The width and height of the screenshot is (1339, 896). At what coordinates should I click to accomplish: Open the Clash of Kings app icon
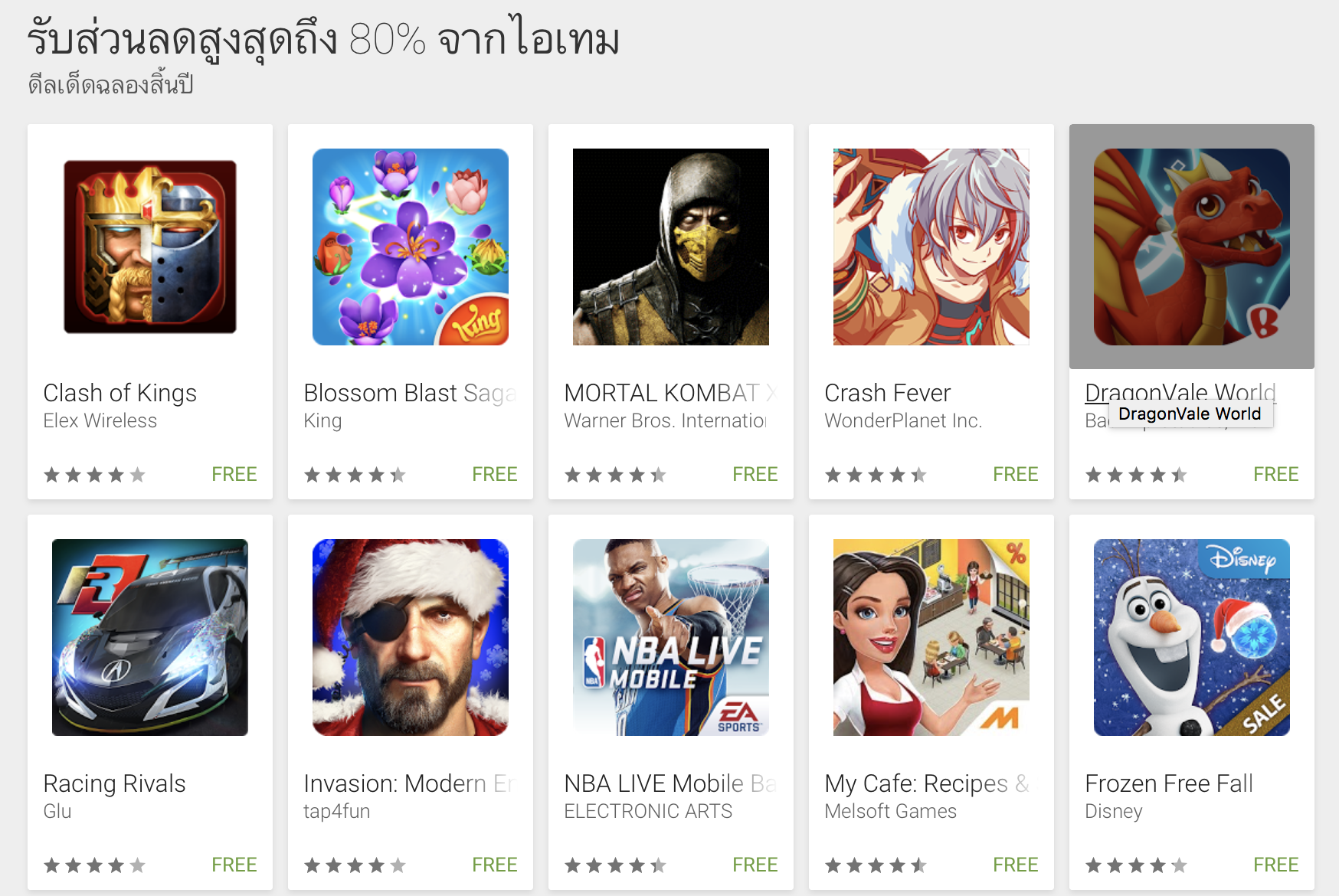[x=150, y=247]
